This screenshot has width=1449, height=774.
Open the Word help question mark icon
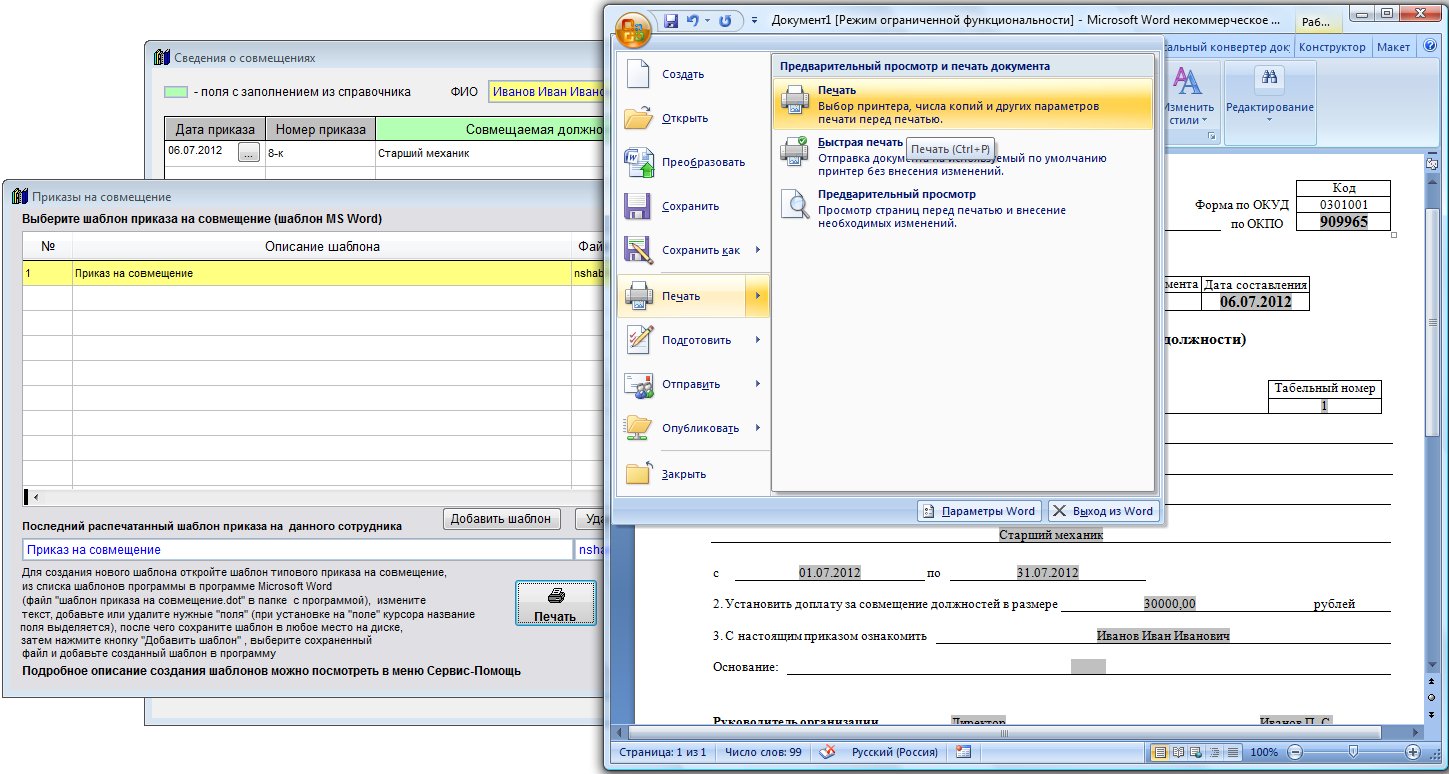pos(1432,47)
